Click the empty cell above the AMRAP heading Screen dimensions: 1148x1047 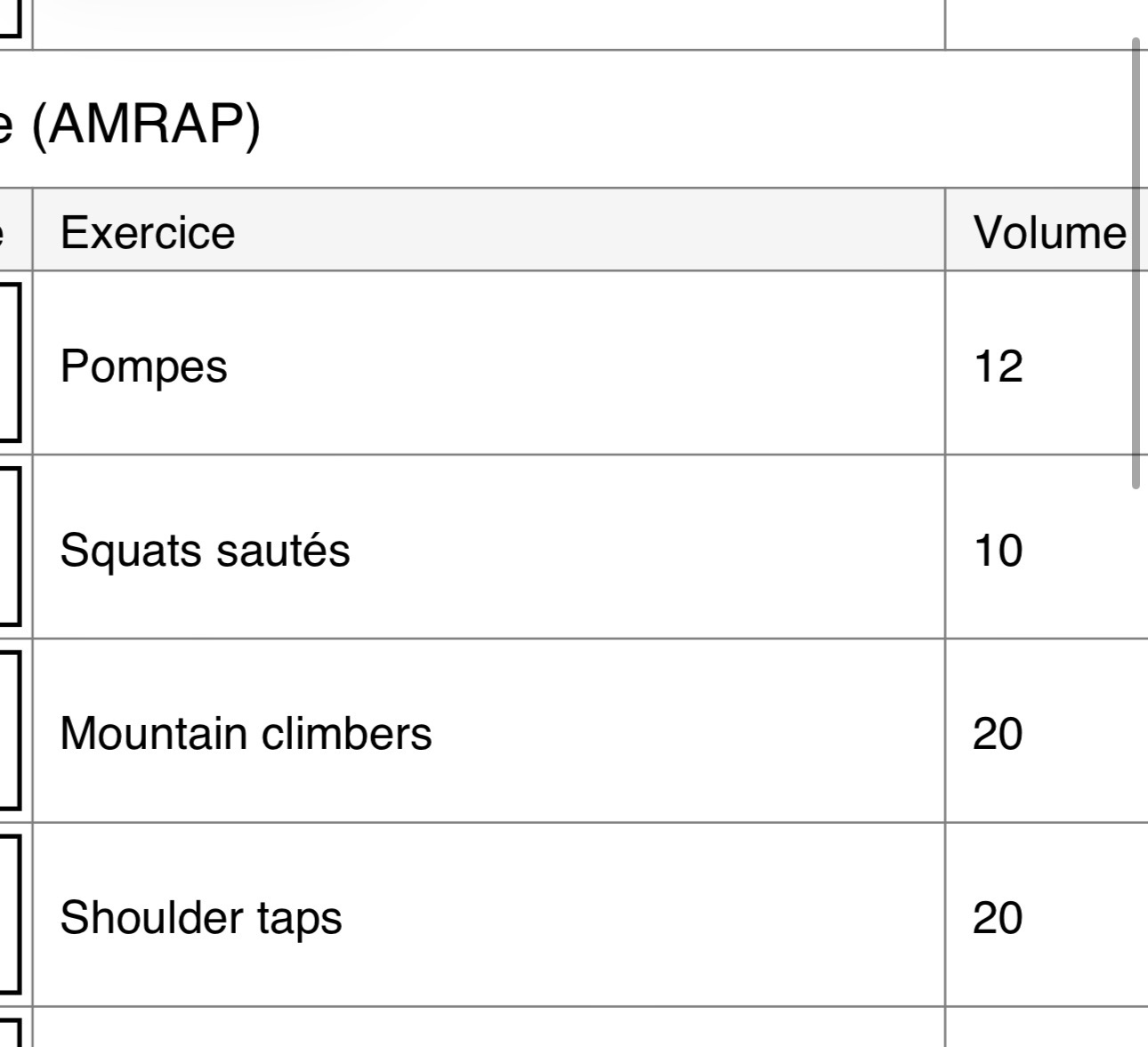[488, 23]
